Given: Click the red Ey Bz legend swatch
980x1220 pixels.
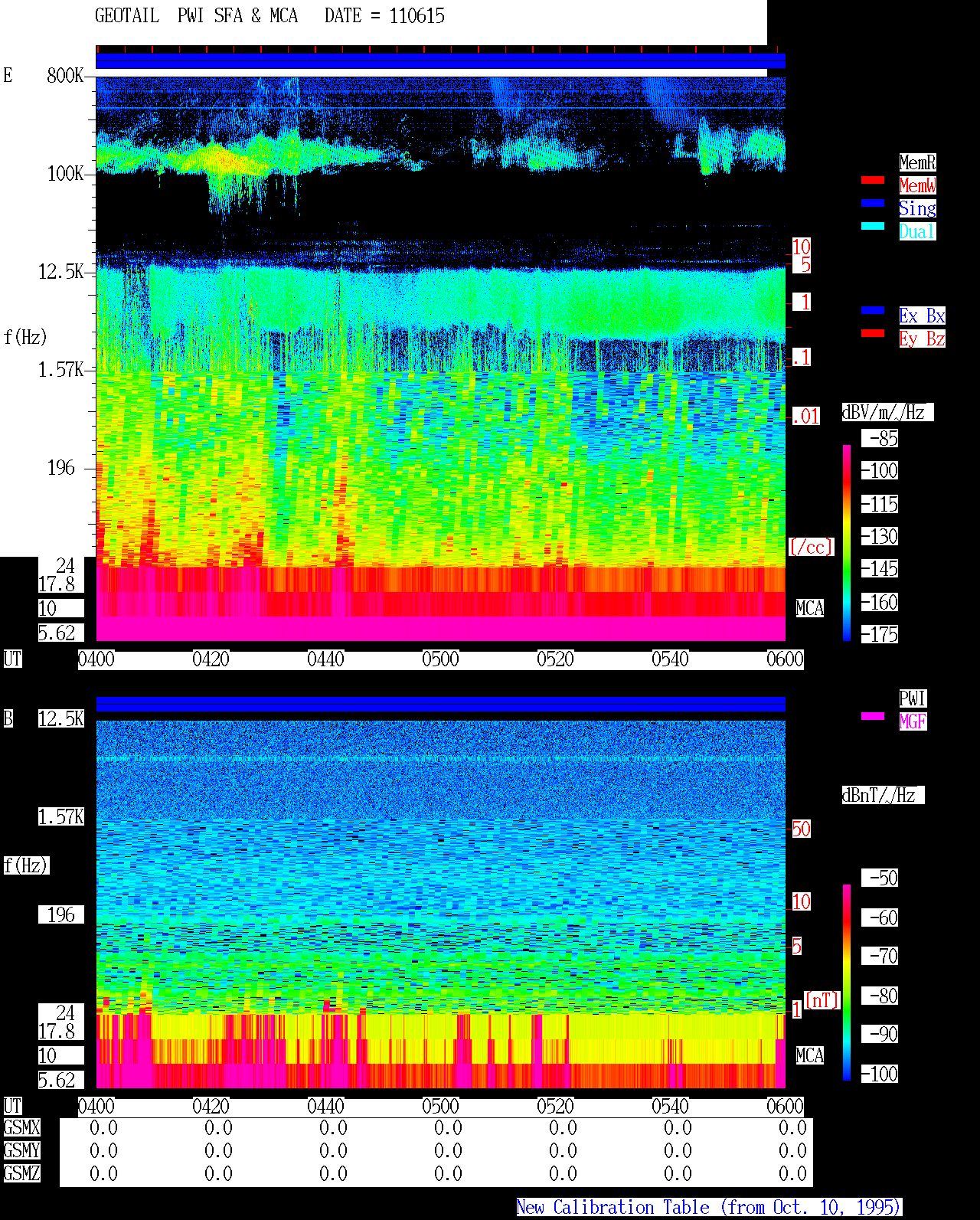Looking at the screenshot, I should pyautogui.click(x=873, y=333).
